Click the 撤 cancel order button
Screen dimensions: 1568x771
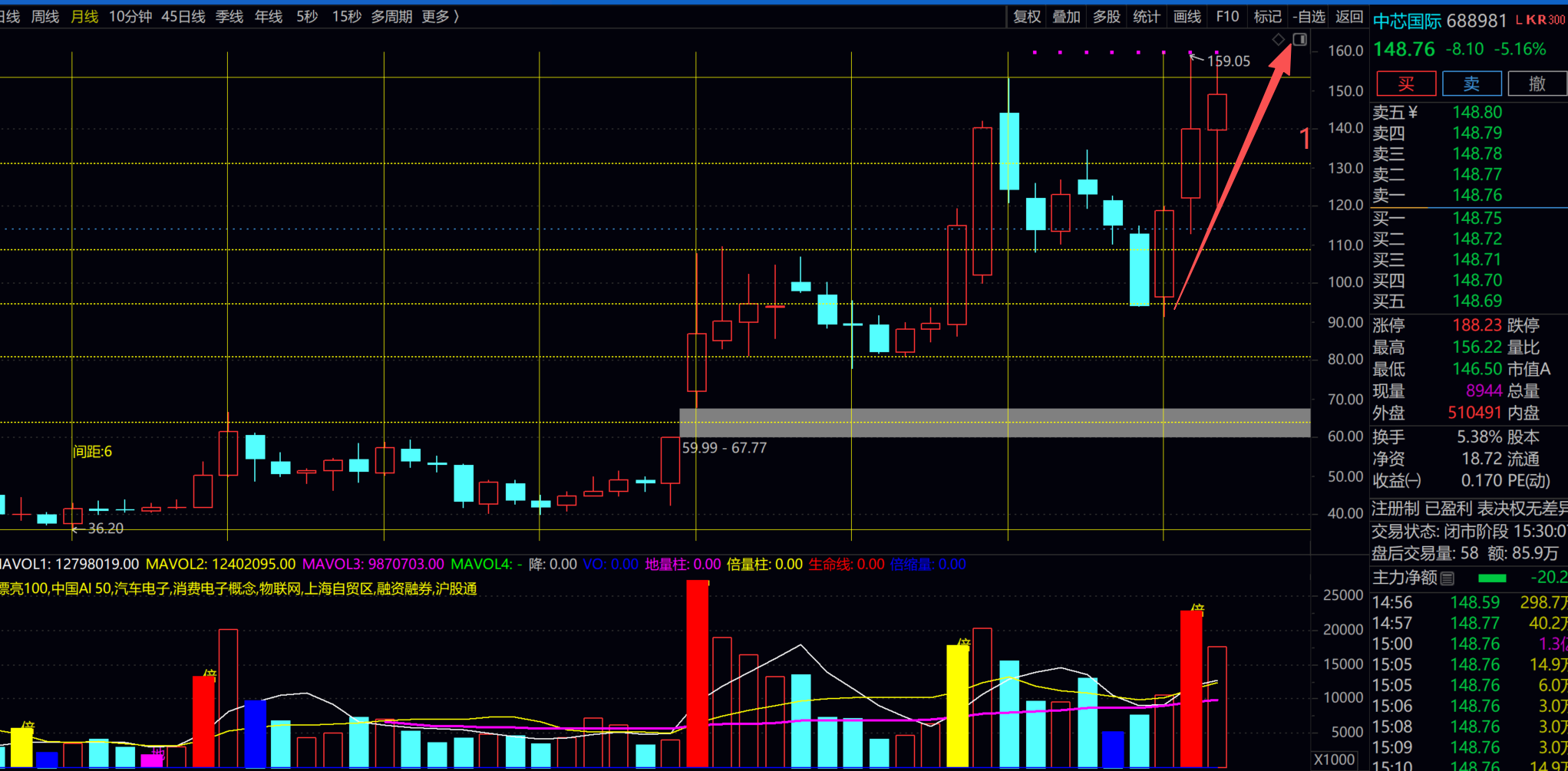click(1537, 84)
